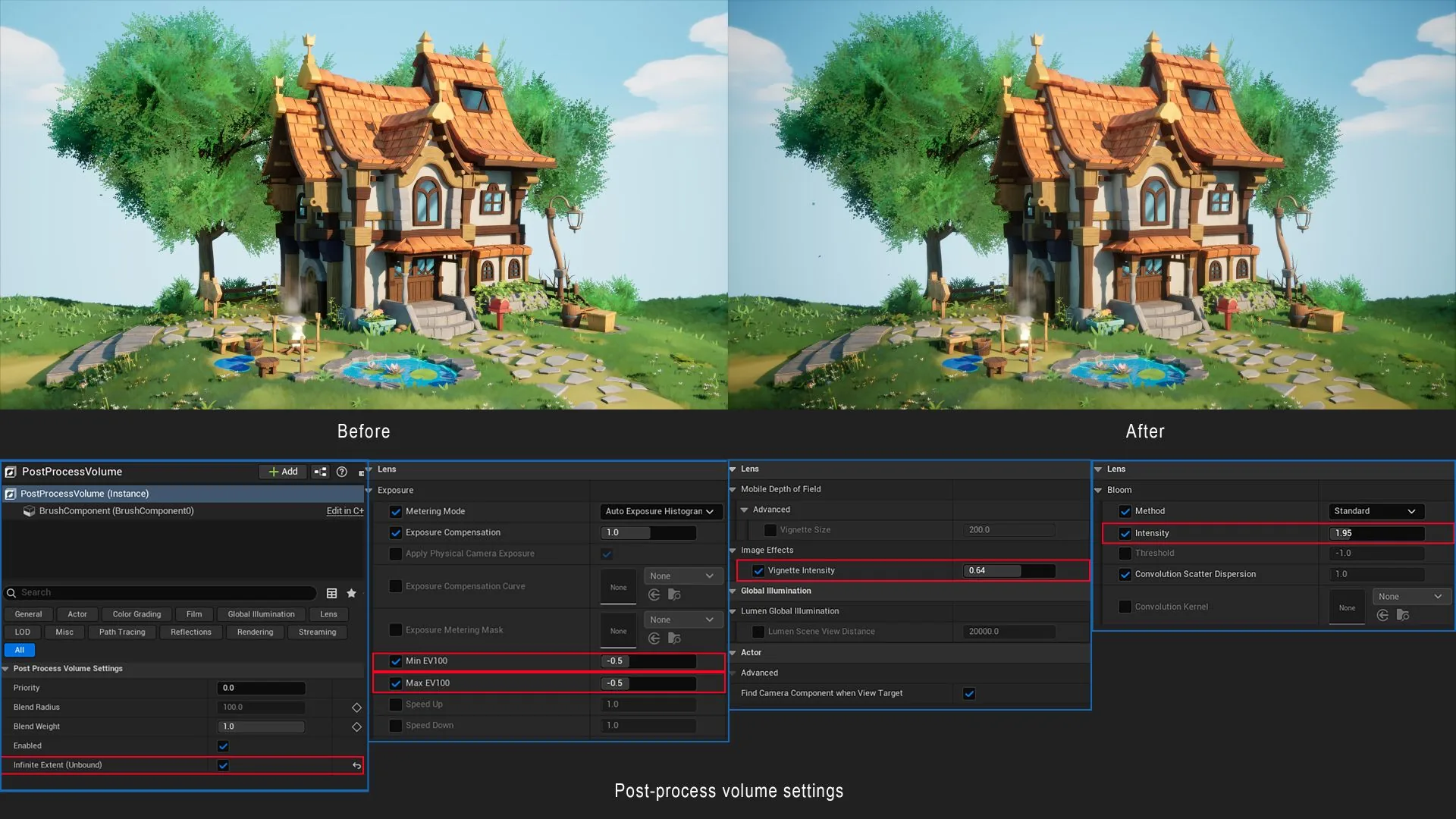Select the All filter tab
1456x819 pixels.
20,651
